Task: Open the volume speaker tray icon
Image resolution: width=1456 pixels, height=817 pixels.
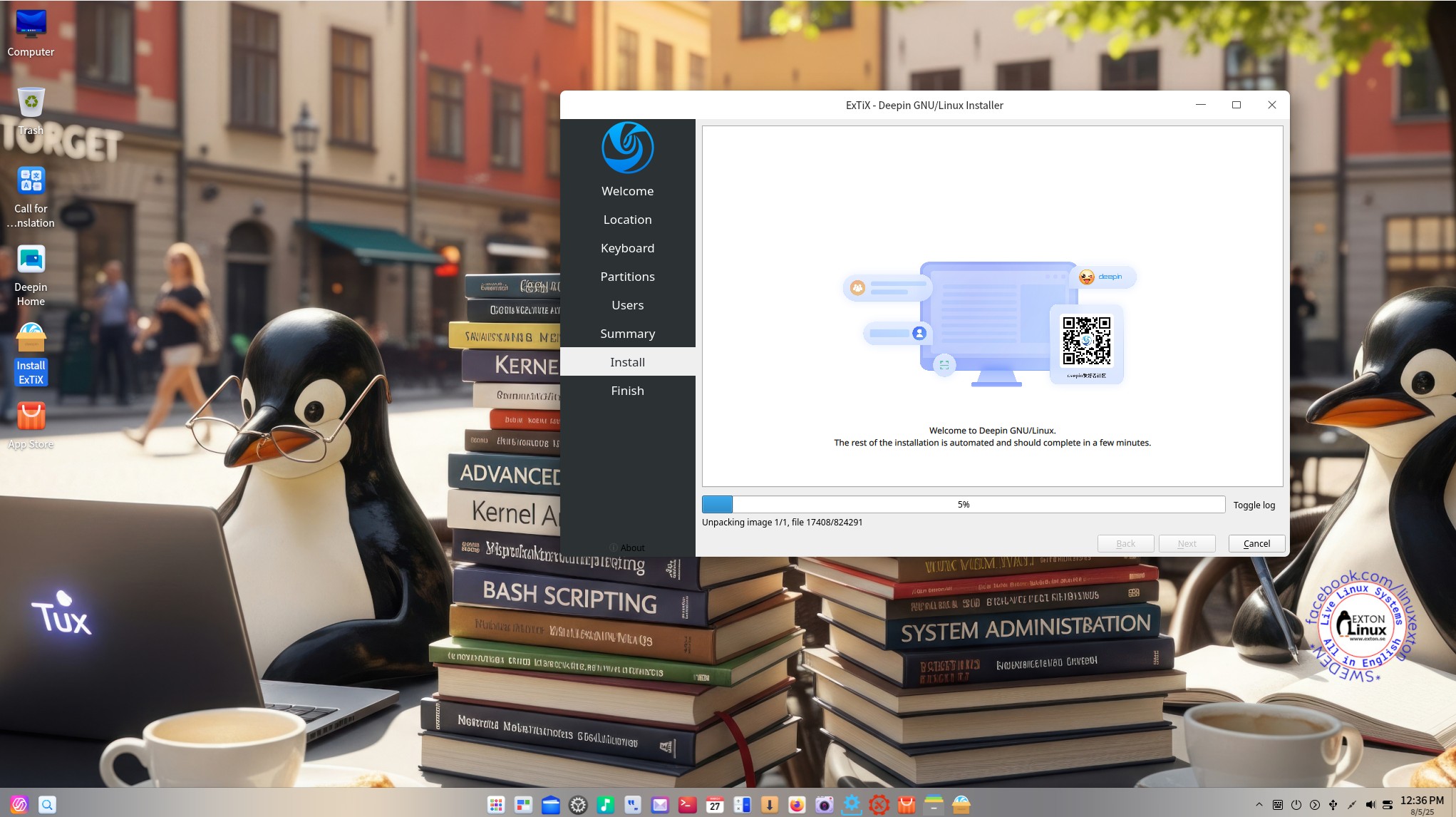Action: (x=1370, y=805)
